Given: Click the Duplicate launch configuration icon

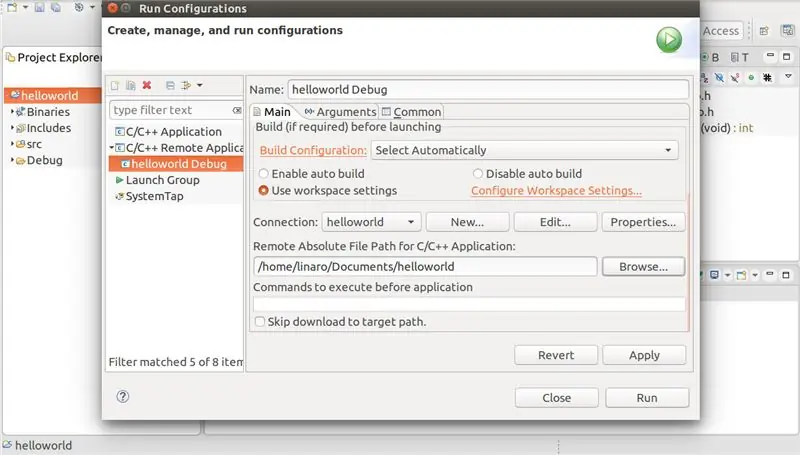Looking at the screenshot, I should pos(131,85).
